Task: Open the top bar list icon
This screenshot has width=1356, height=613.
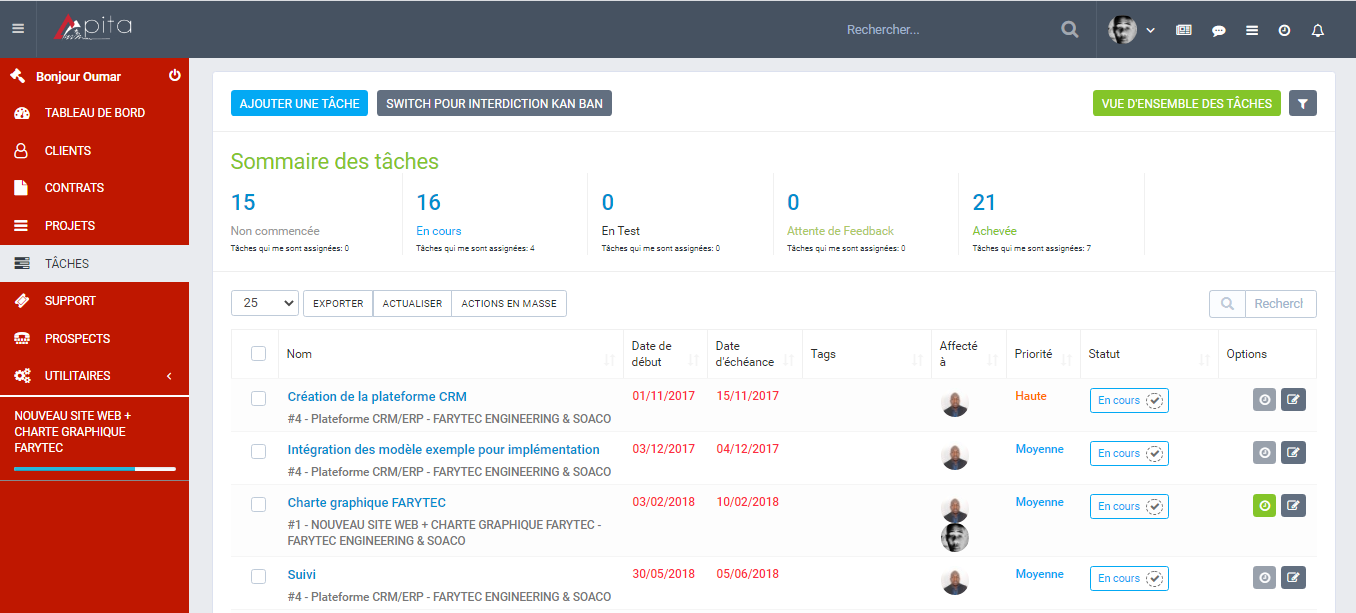Action: coord(1252,30)
